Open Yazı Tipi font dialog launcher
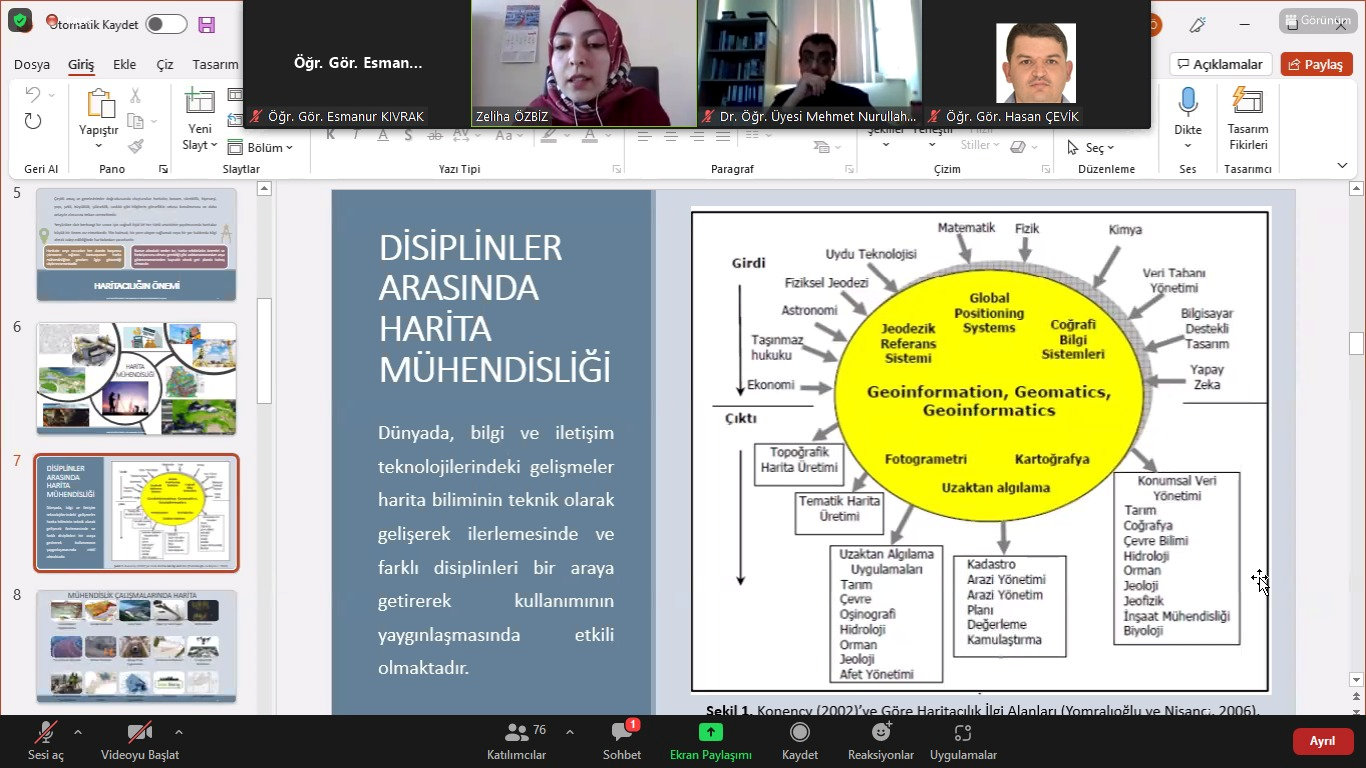The height and width of the screenshot is (768, 1366). pyautogui.click(x=617, y=169)
